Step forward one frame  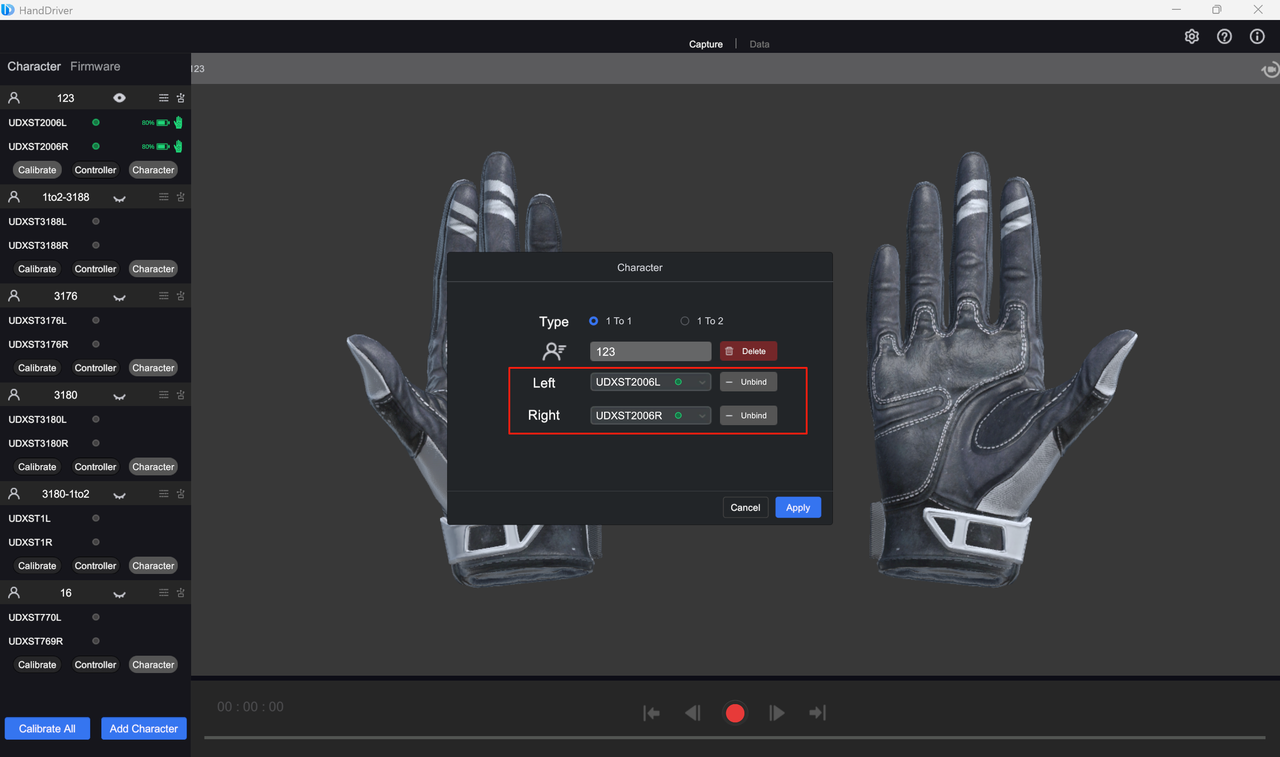pos(777,713)
